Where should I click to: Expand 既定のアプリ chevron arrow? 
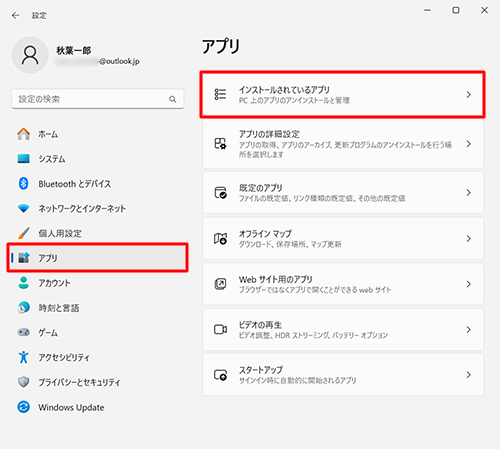tap(468, 193)
